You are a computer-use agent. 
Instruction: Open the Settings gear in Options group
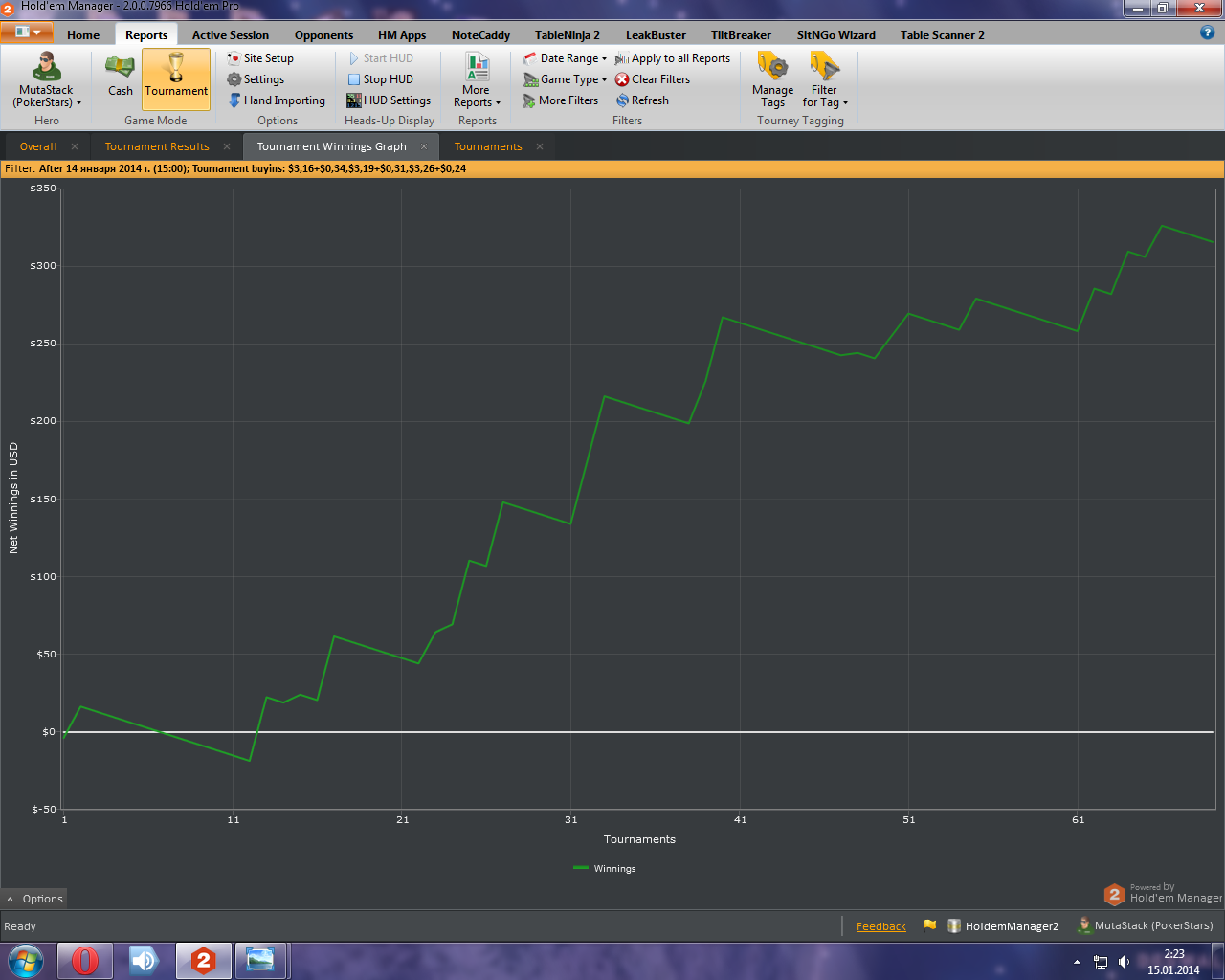pos(256,79)
